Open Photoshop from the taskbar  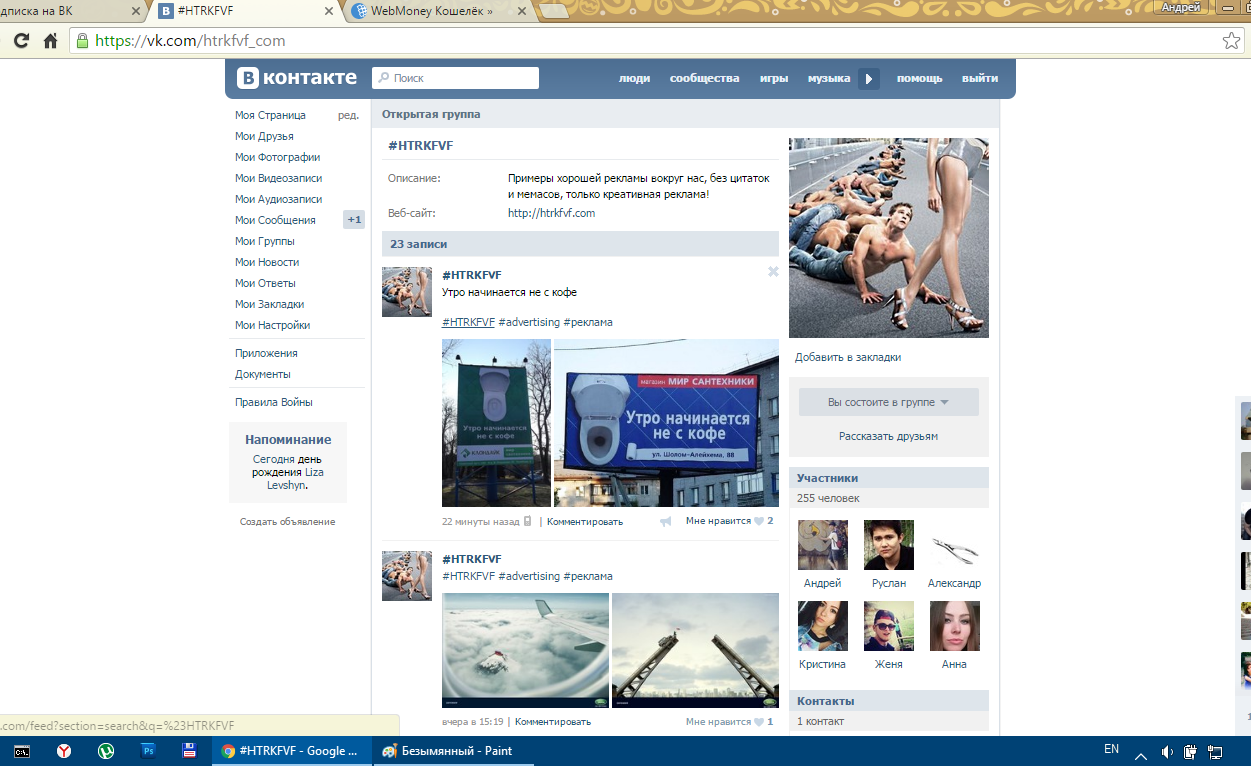(148, 751)
